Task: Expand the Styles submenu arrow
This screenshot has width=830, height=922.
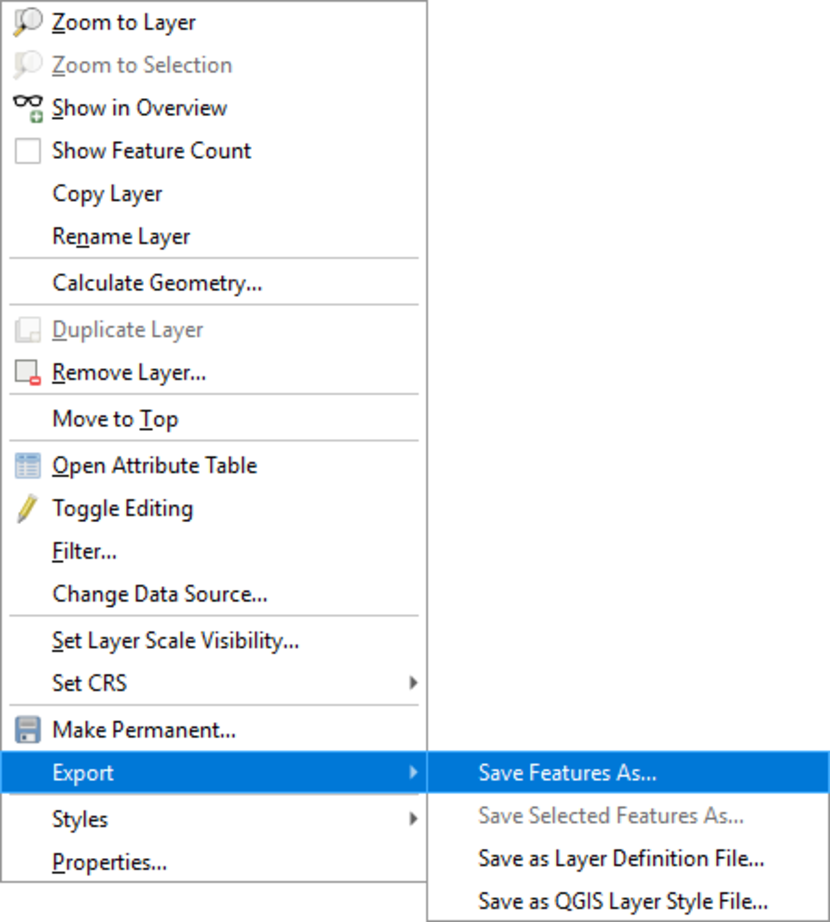Action: point(413,819)
